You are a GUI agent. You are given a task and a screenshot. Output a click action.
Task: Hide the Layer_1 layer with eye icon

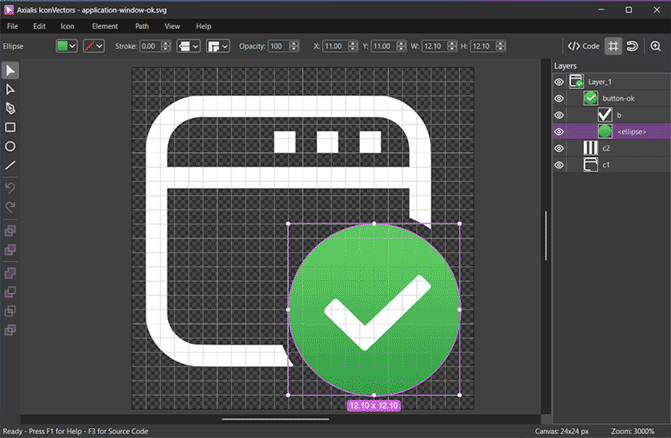point(559,82)
